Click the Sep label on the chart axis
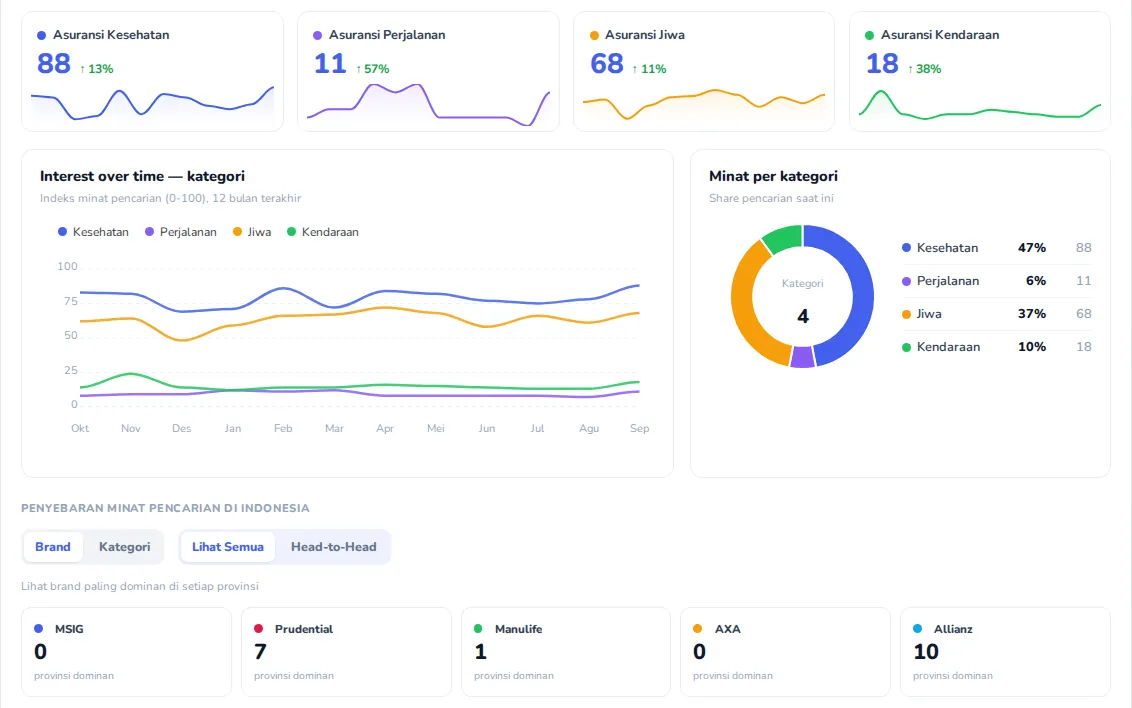 click(x=640, y=429)
